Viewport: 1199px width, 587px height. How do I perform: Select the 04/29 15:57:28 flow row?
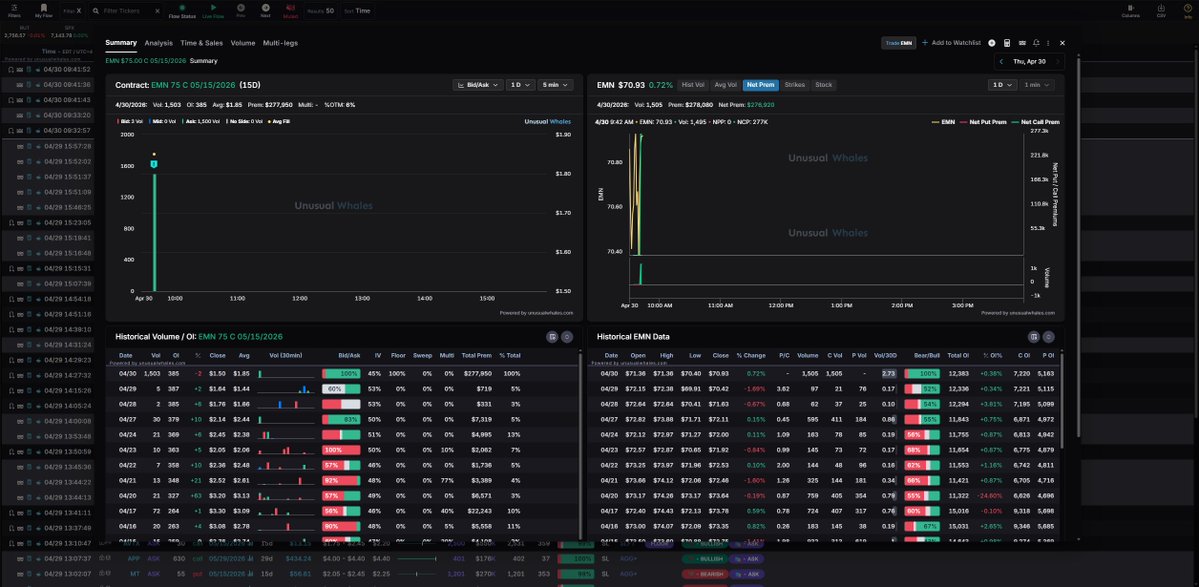coord(49,145)
